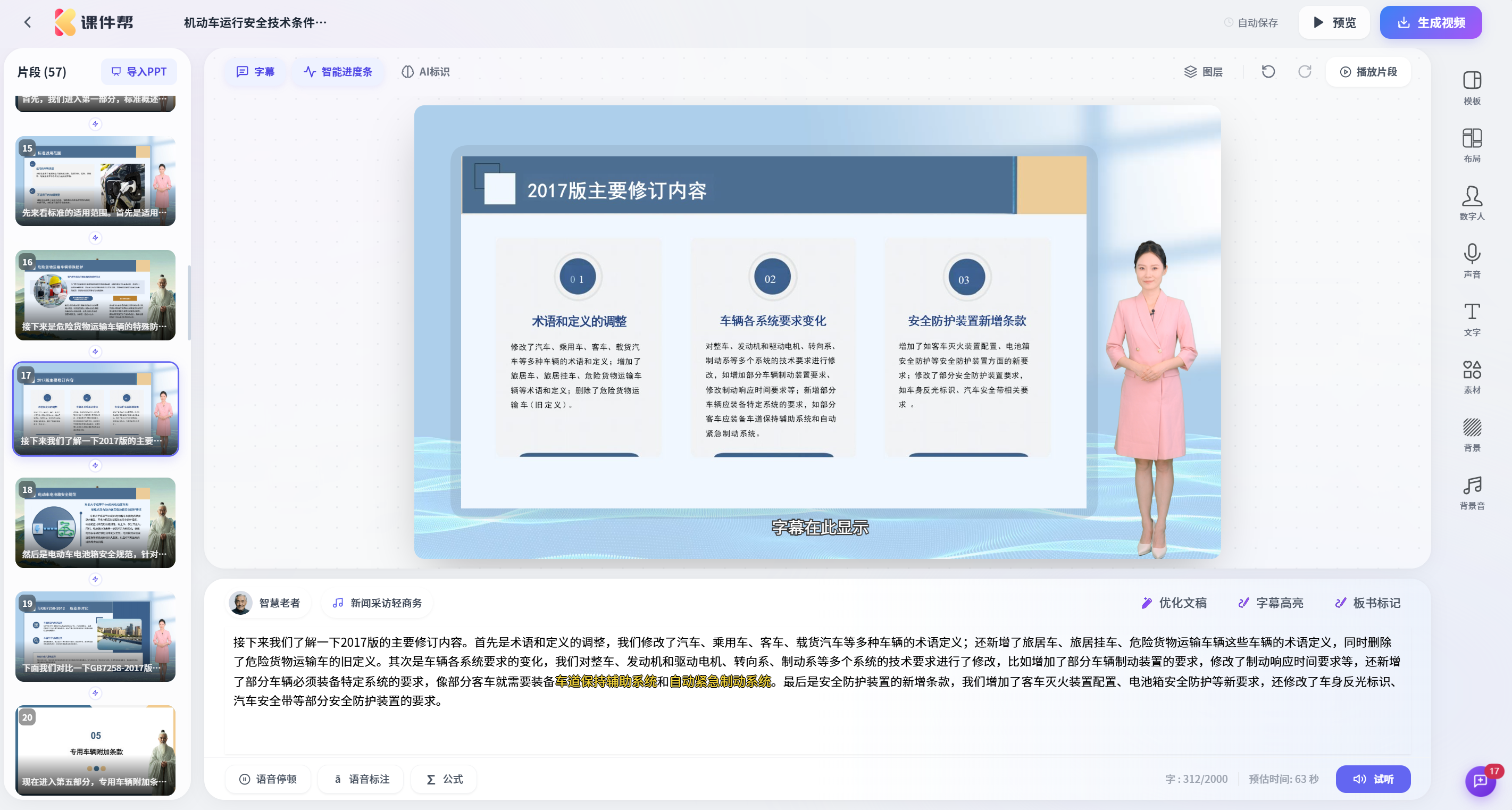Select segment thumbnail 15
Image resolution: width=1512 pixels, height=810 pixels.
95,181
